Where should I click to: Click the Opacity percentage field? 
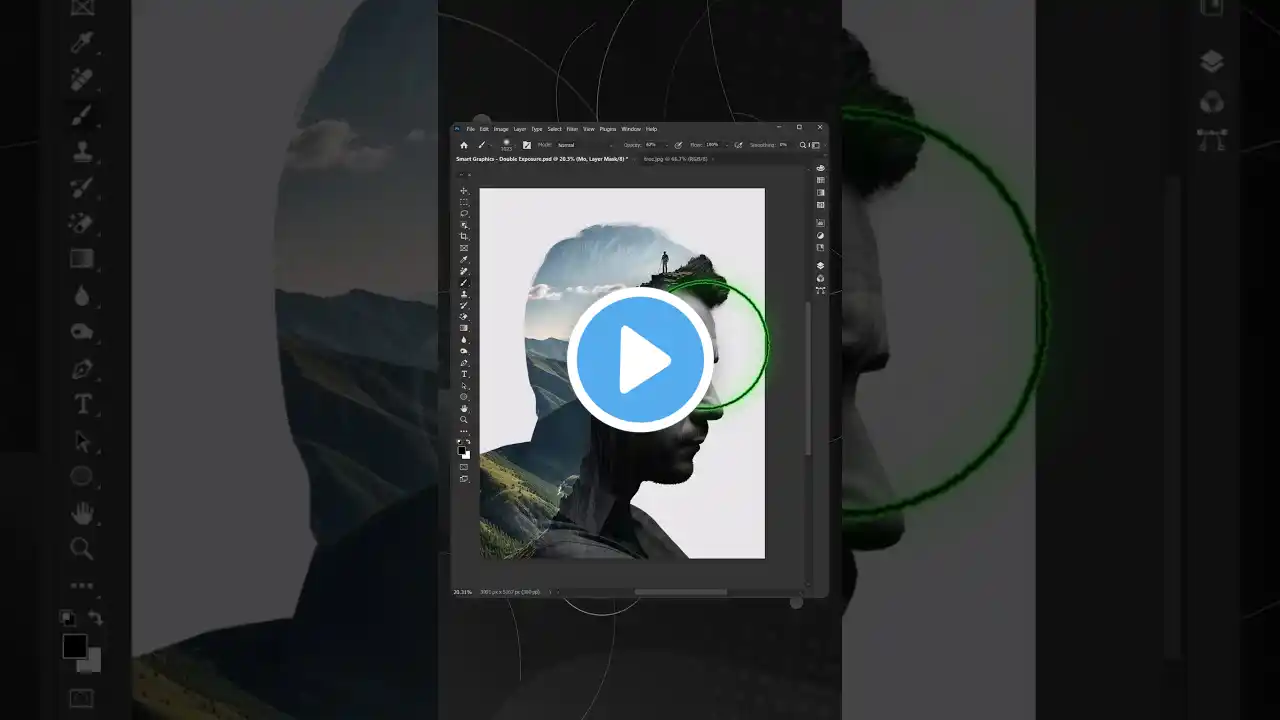tap(652, 145)
